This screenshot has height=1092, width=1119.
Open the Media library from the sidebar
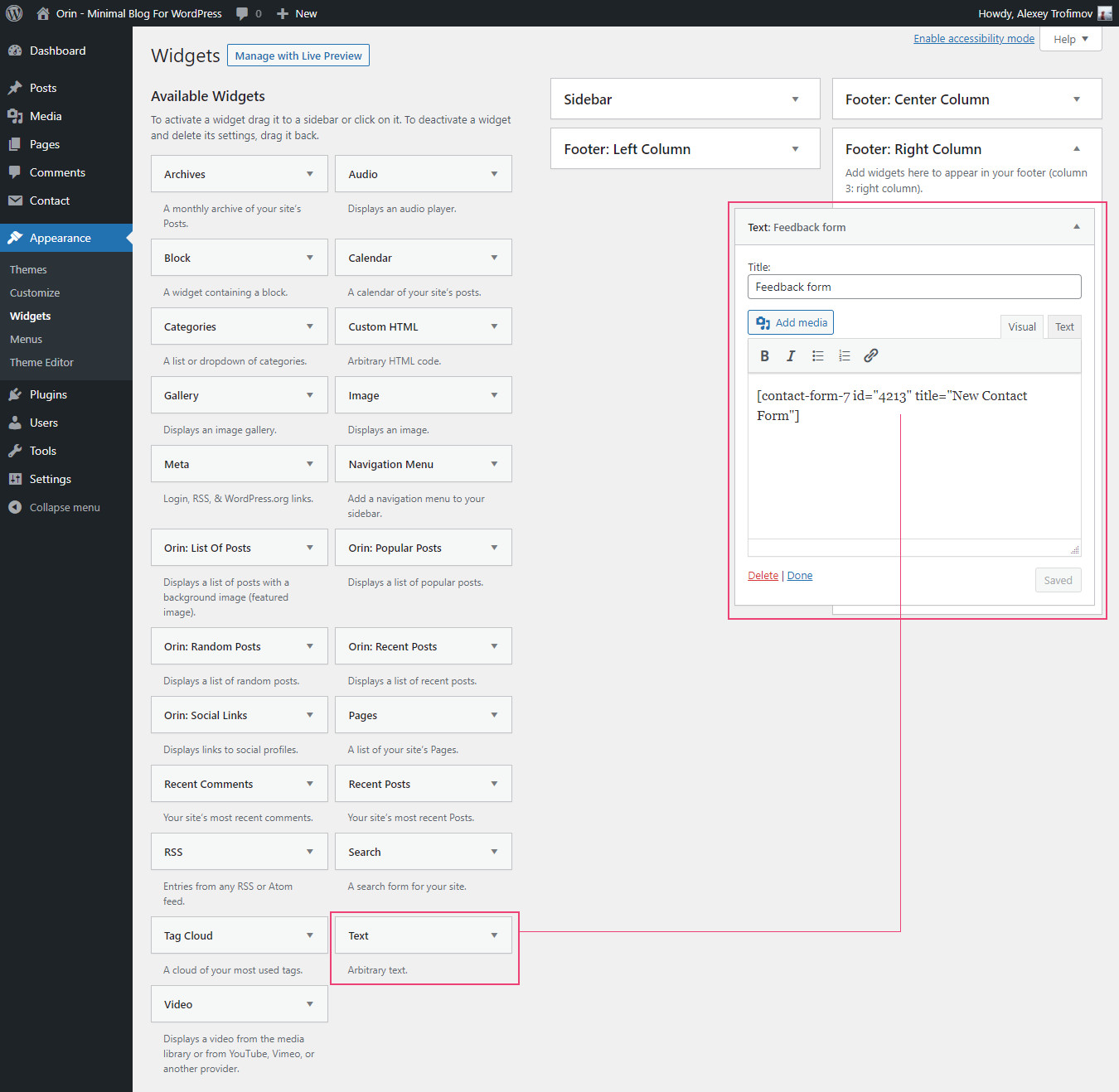point(44,116)
